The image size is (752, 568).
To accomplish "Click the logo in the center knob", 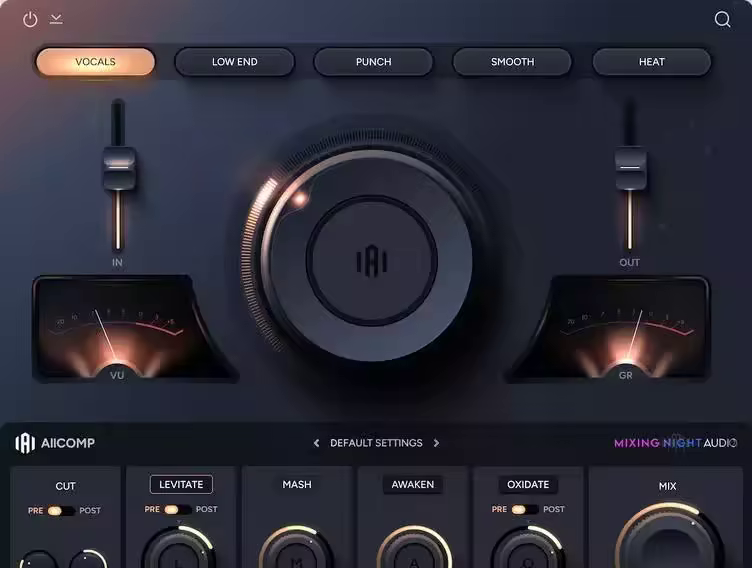I will (x=372, y=260).
